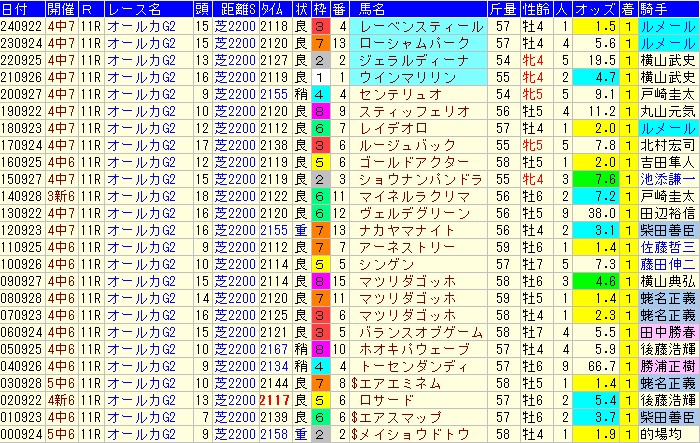
Task: Click jockey name 田中勝春
Action: click(x=662, y=337)
